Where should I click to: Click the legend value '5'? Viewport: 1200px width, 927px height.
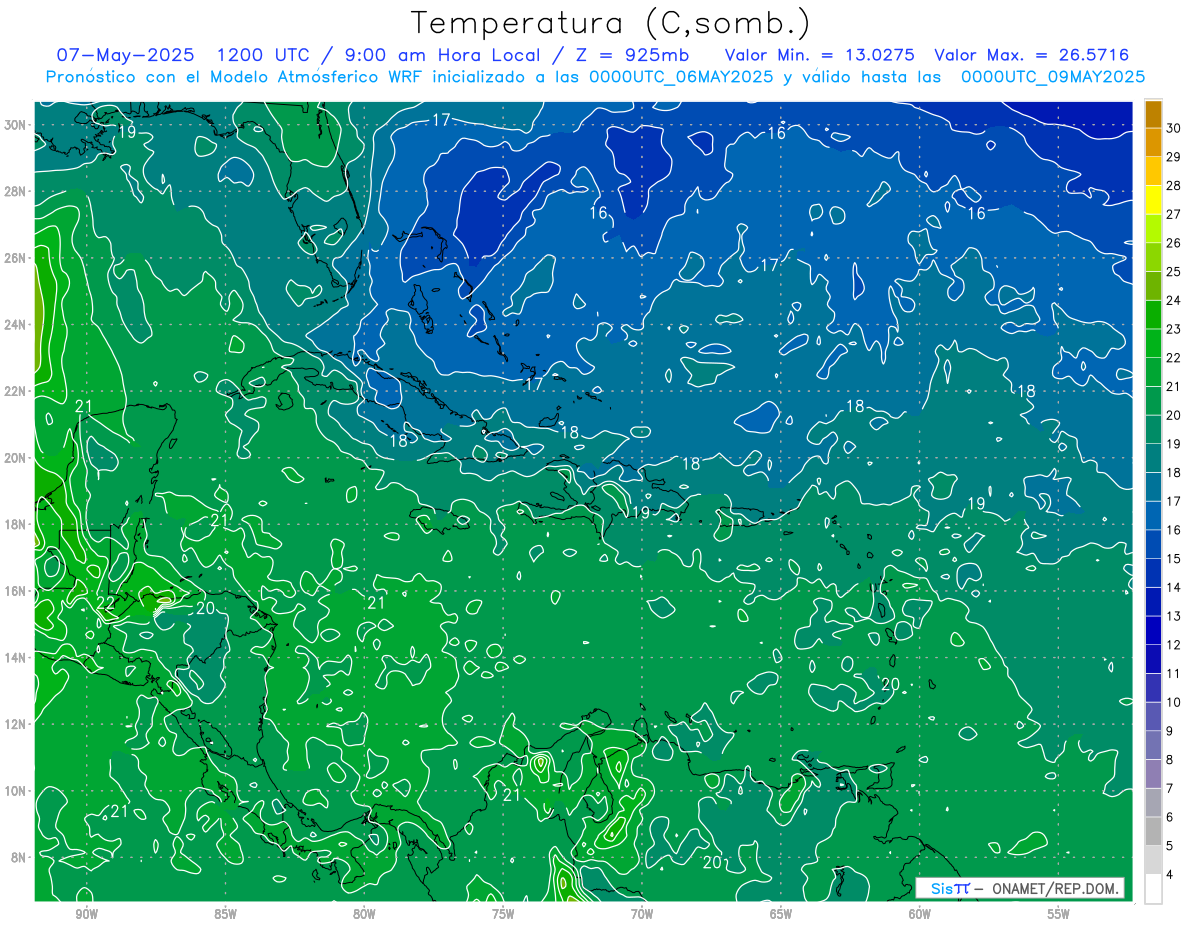pos(1170,846)
